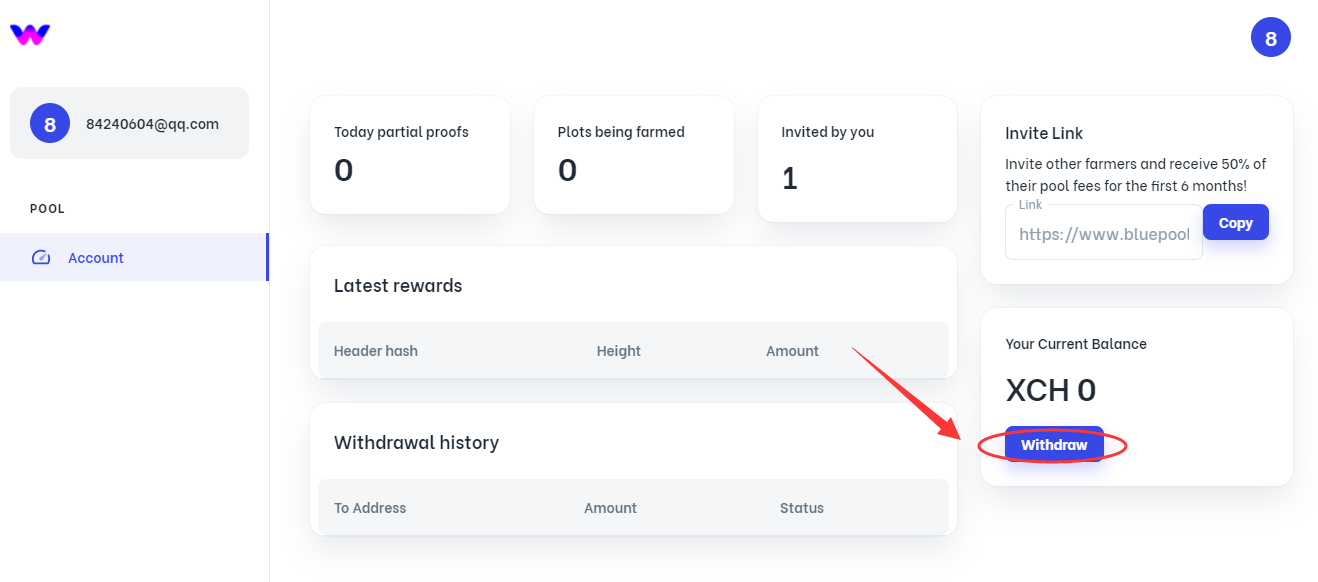This screenshot has height=582, width=1318.
Task: Click the XCH 0 balance amount
Action: coord(1050,389)
